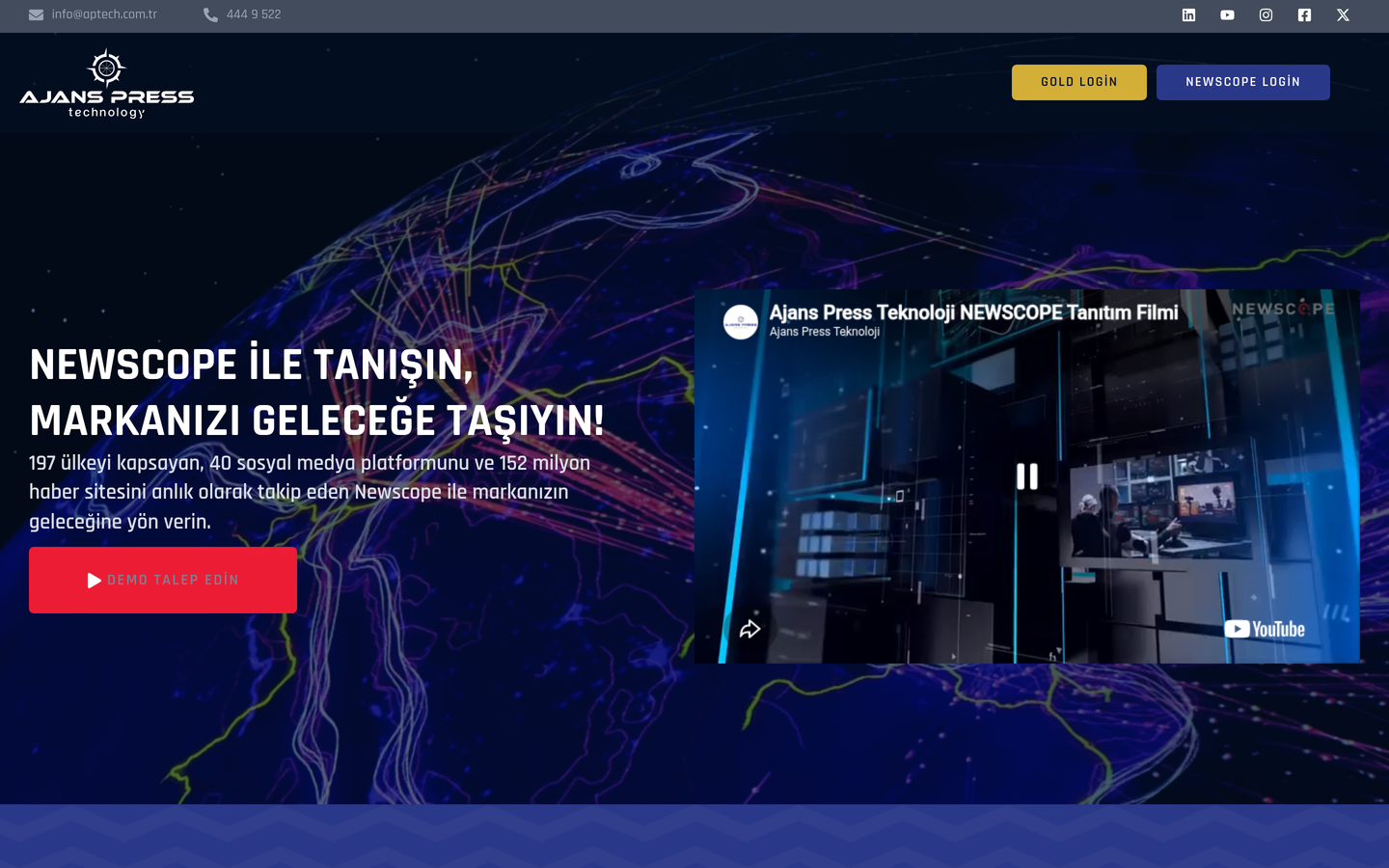
Task: Open the X (Twitter) social icon
Action: (1343, 14)
